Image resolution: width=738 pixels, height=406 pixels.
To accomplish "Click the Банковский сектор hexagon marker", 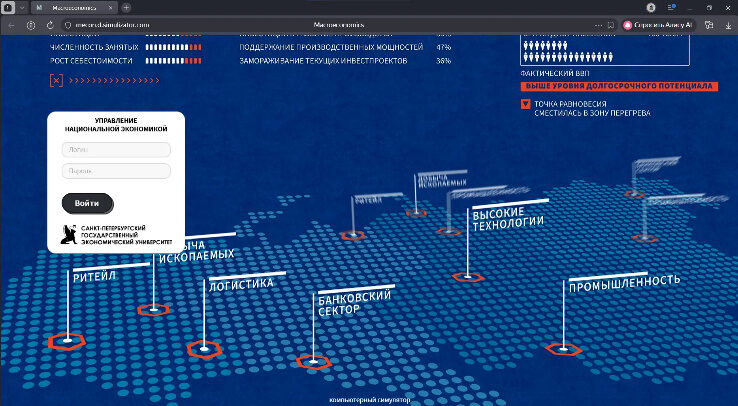I will tap(313, 362).
